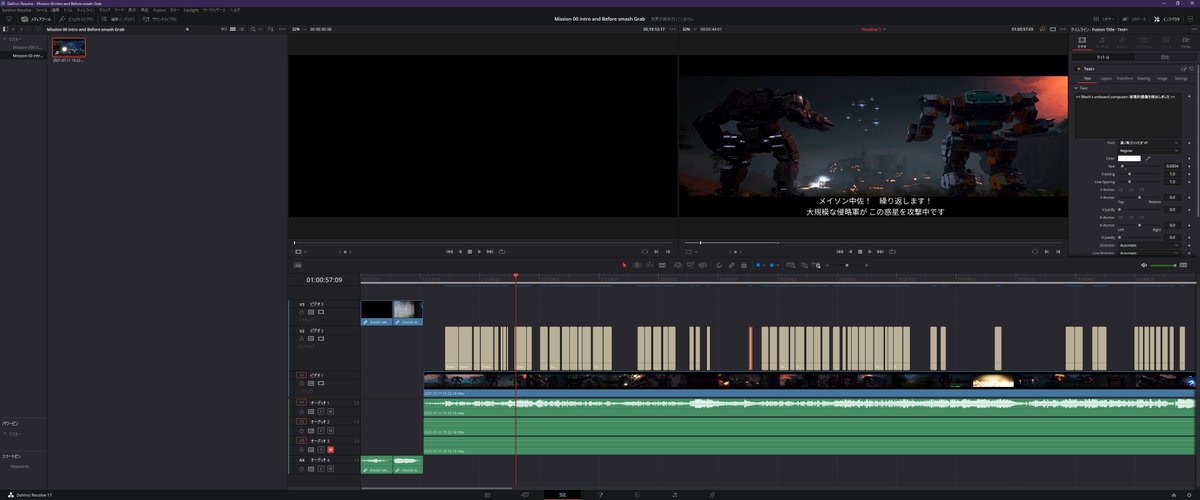Open the Fairlight music-note page icon
The image size is (1200, 500).
coord(674,494)
